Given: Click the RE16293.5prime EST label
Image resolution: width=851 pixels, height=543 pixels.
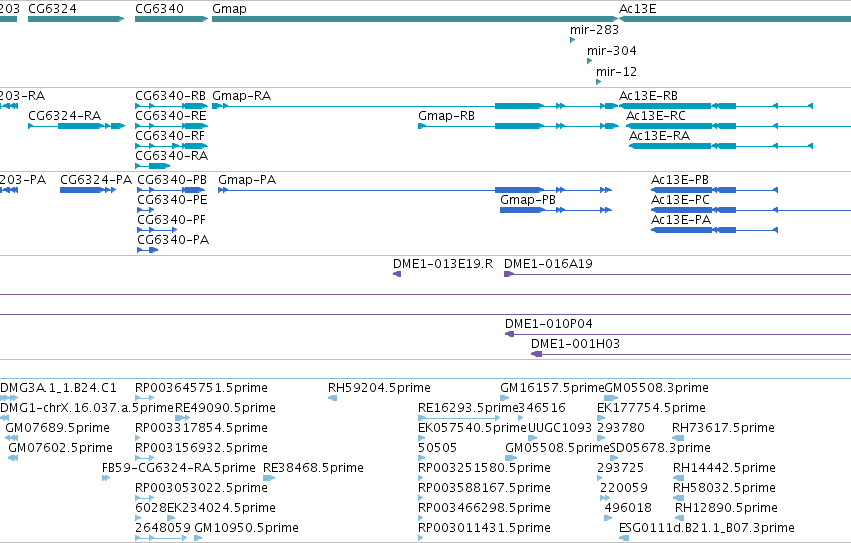Looking at the screenshot, I should (x=468, y=408).
